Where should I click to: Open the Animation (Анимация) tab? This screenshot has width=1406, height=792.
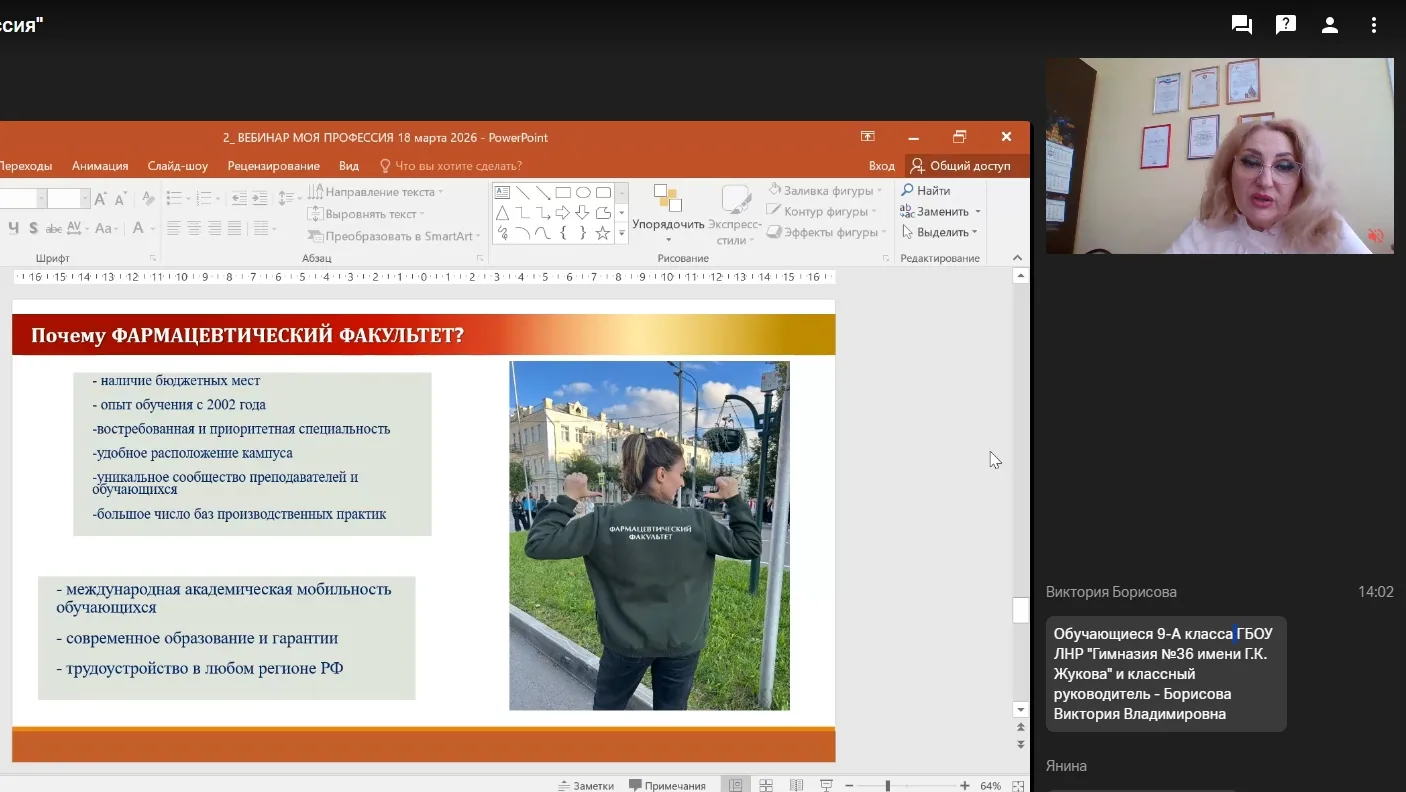(x=100, y=166)
